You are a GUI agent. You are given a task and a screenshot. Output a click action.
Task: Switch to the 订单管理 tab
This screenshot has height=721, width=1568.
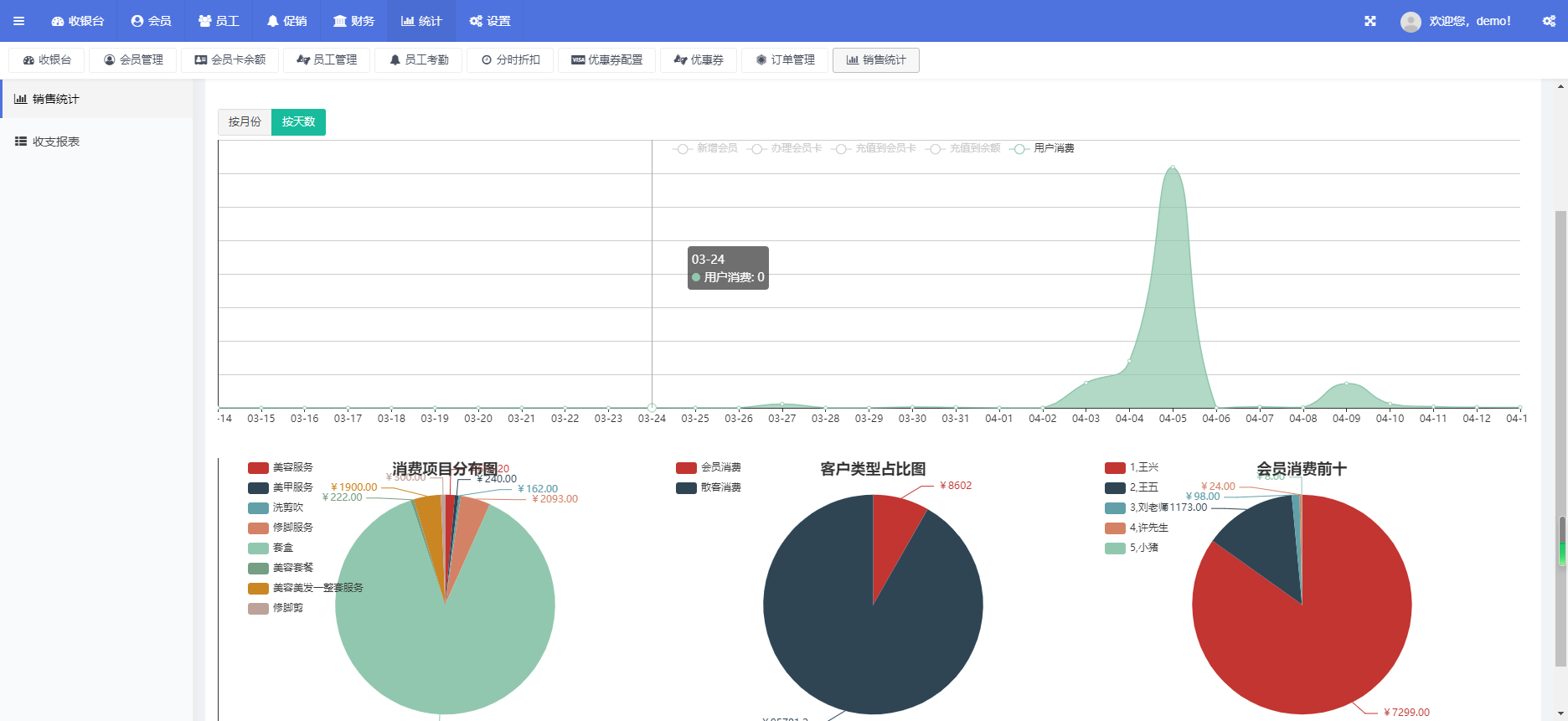(785, 60)
